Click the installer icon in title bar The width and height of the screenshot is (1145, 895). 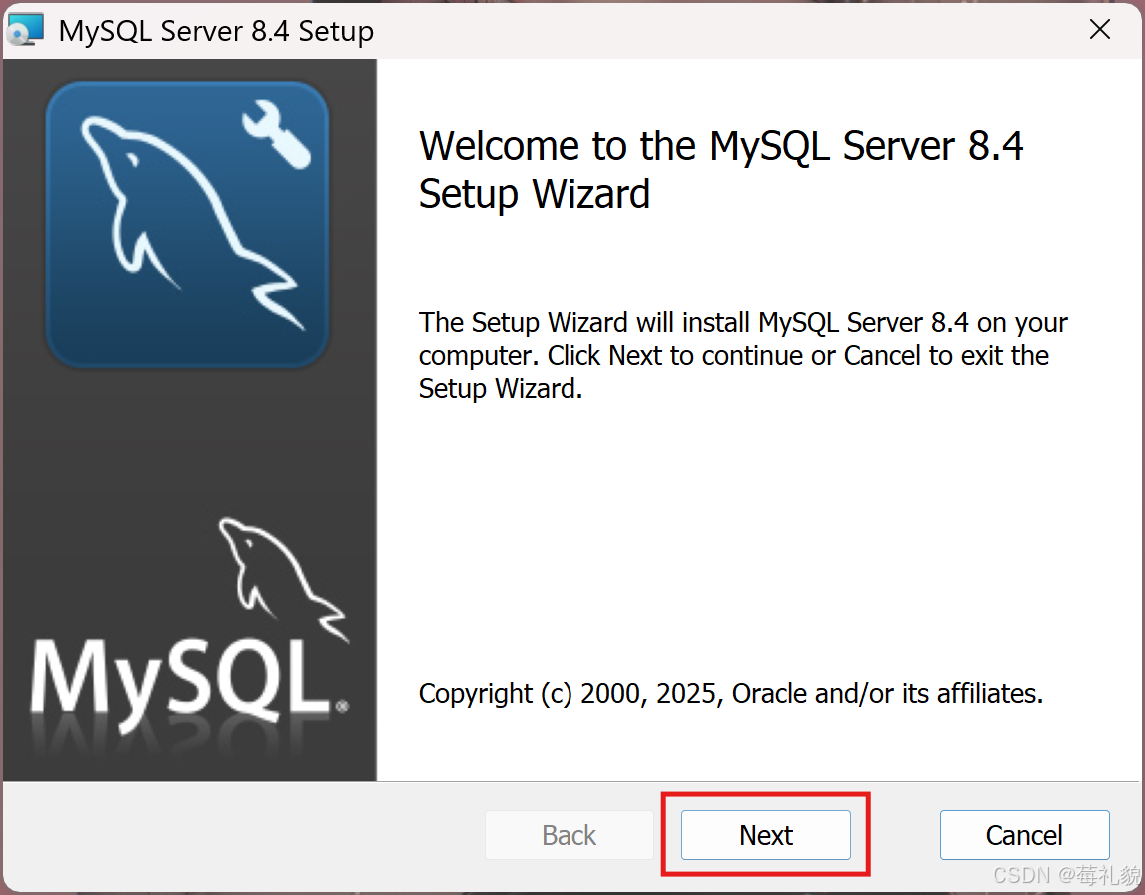26,30
